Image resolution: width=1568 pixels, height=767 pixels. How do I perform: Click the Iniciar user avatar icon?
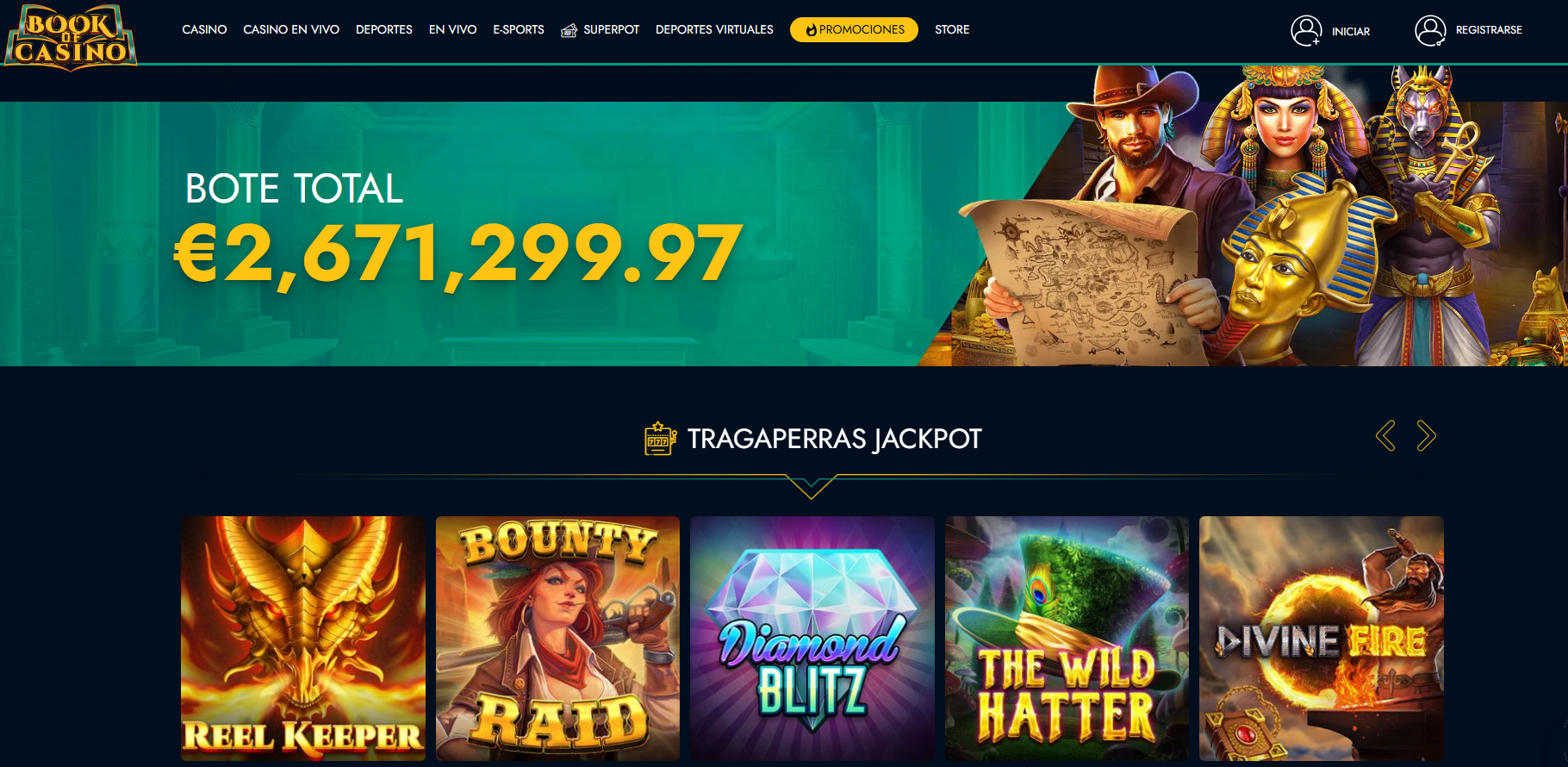(x=1306, y=30)
